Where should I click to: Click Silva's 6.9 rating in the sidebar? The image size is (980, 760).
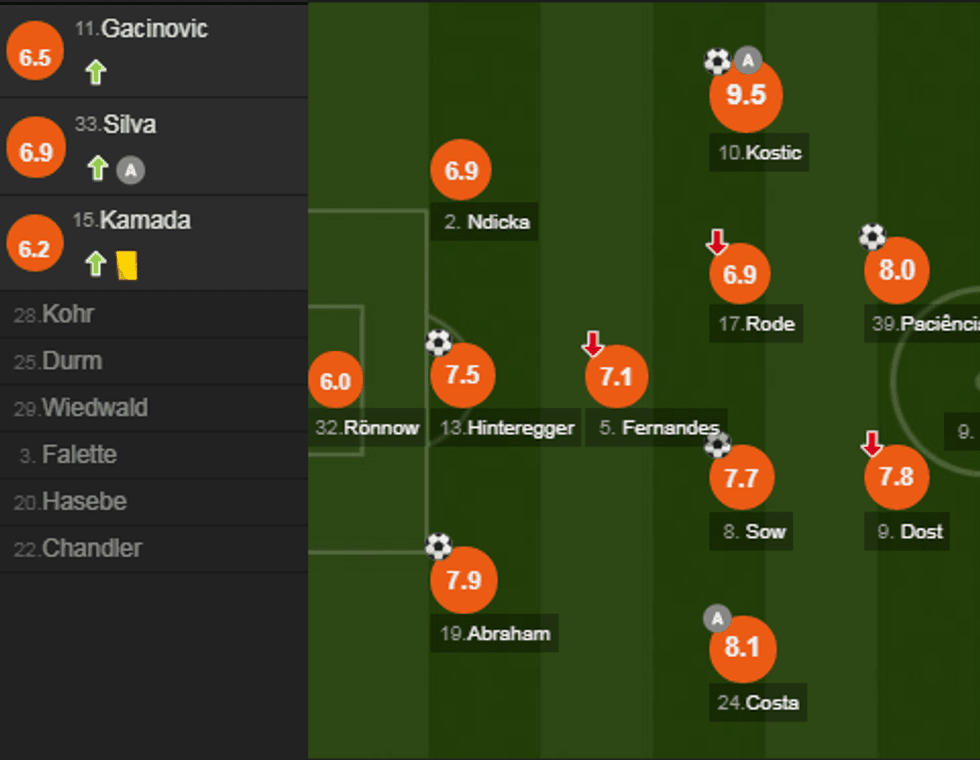point(35,153)
